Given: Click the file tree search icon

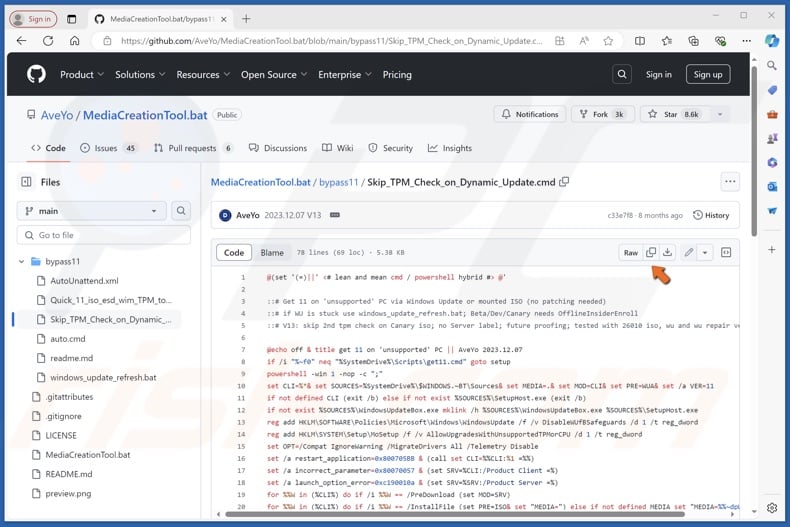Looking at the screenshot, I should pos(180,211).
